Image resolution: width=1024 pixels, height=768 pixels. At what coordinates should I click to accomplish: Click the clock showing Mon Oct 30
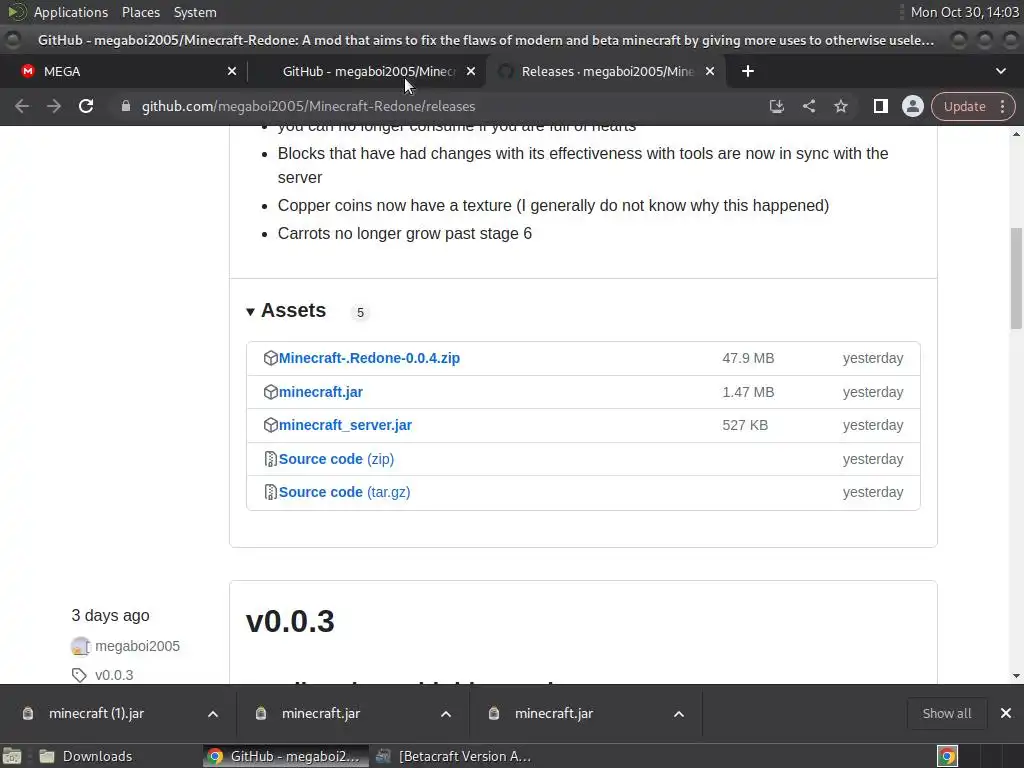click(x=965, y=12)
